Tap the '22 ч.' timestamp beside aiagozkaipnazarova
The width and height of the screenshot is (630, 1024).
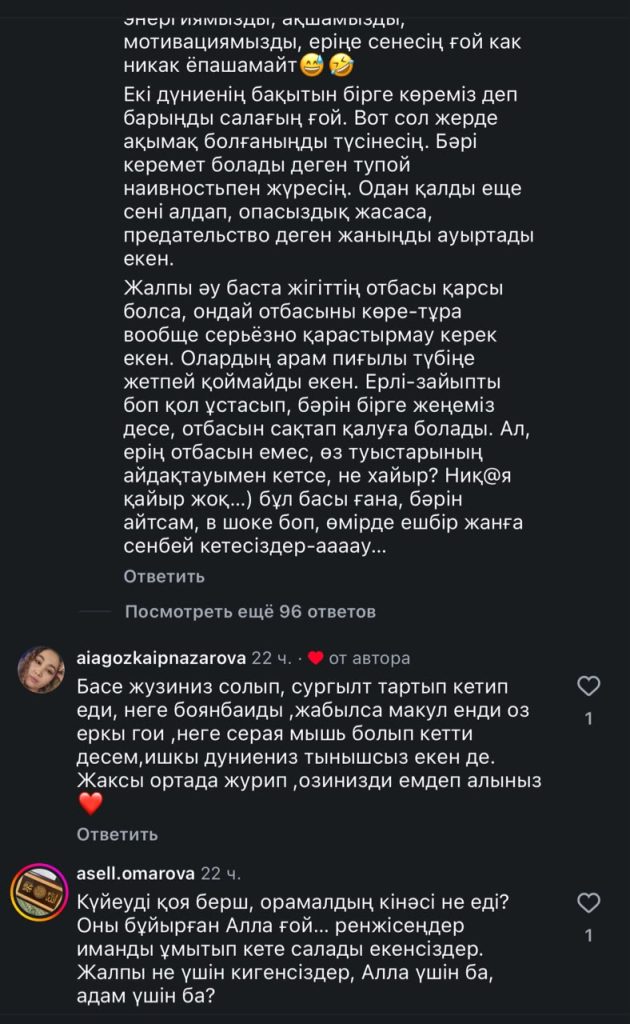point(272,658)
